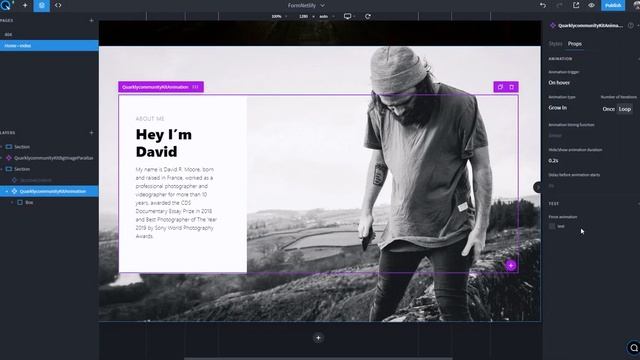Select the Home - index page
The height and width of the screenshot is (360, 640).
[x=49, y=46]
